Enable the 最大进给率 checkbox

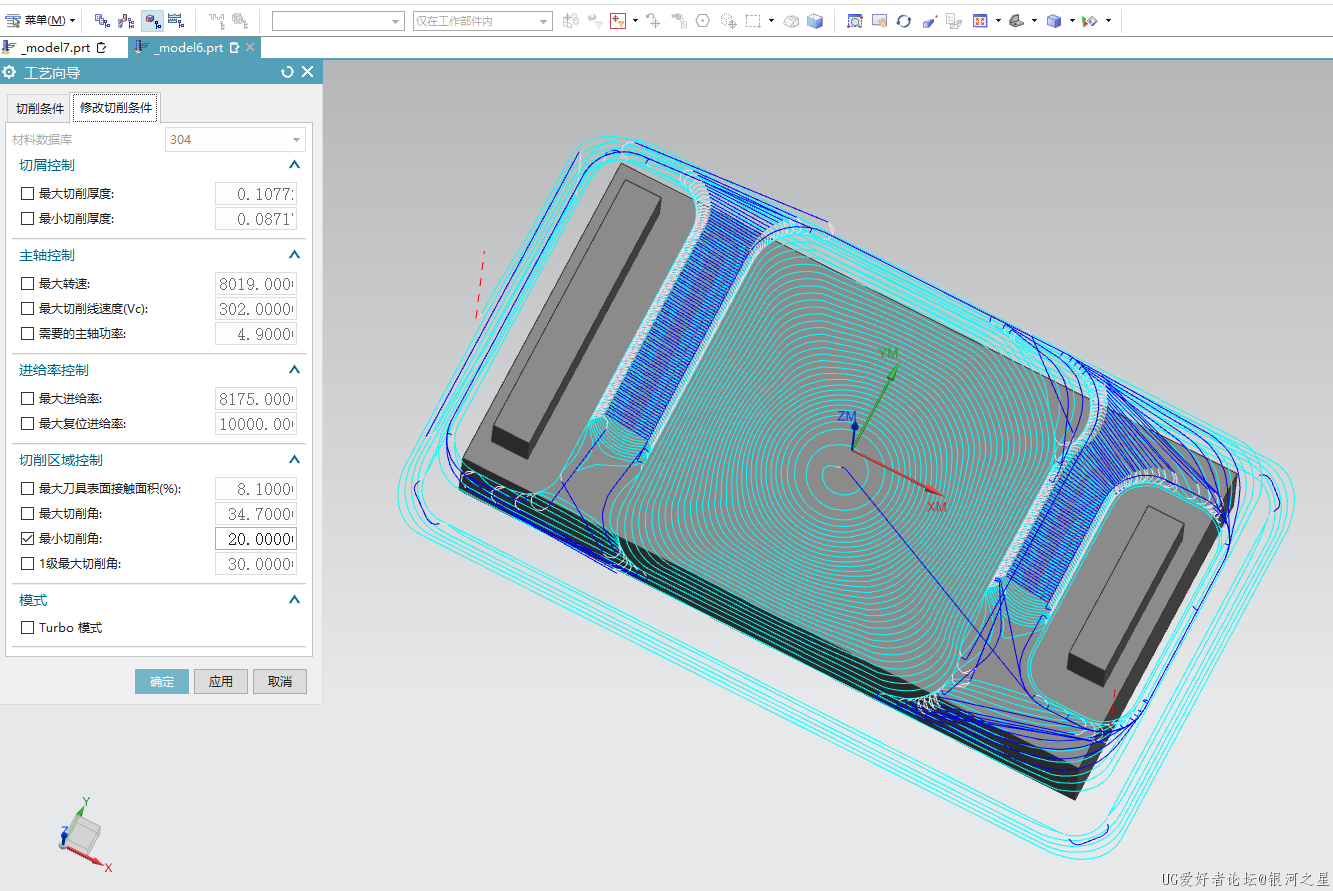pos(28,399)
